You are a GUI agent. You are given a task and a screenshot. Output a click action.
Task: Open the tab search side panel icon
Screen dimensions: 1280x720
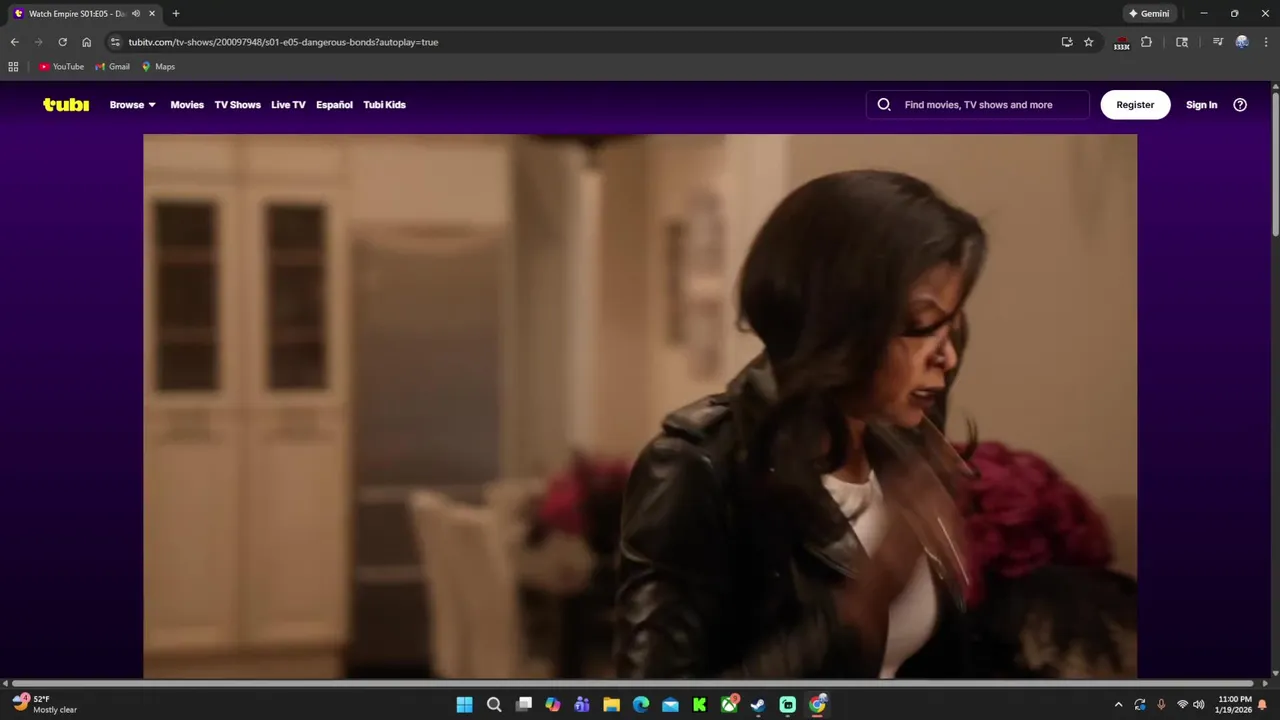(1182, 42)
